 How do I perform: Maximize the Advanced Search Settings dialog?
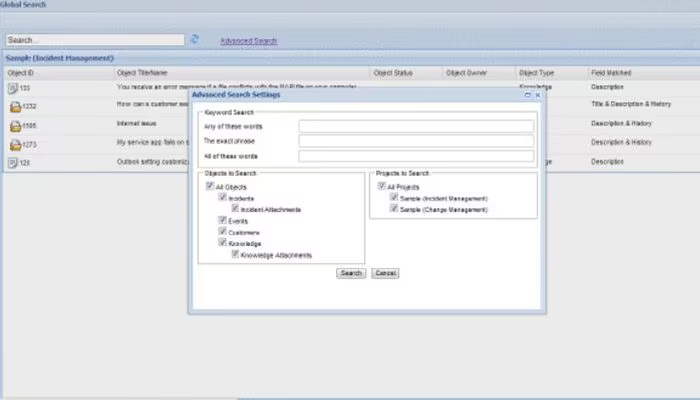[528, 95]
